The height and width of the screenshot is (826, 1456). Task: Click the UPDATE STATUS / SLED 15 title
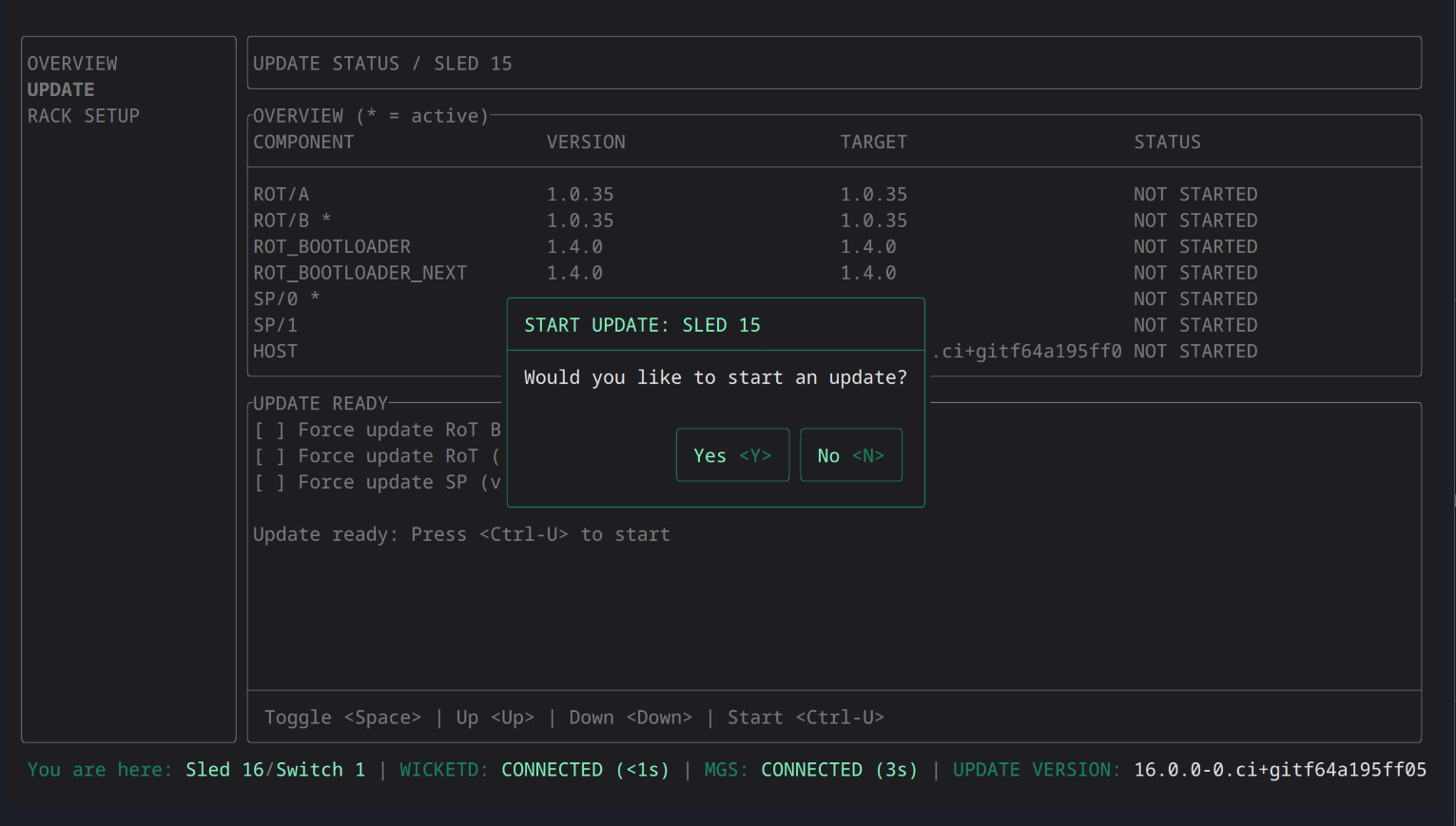(382, 64)
